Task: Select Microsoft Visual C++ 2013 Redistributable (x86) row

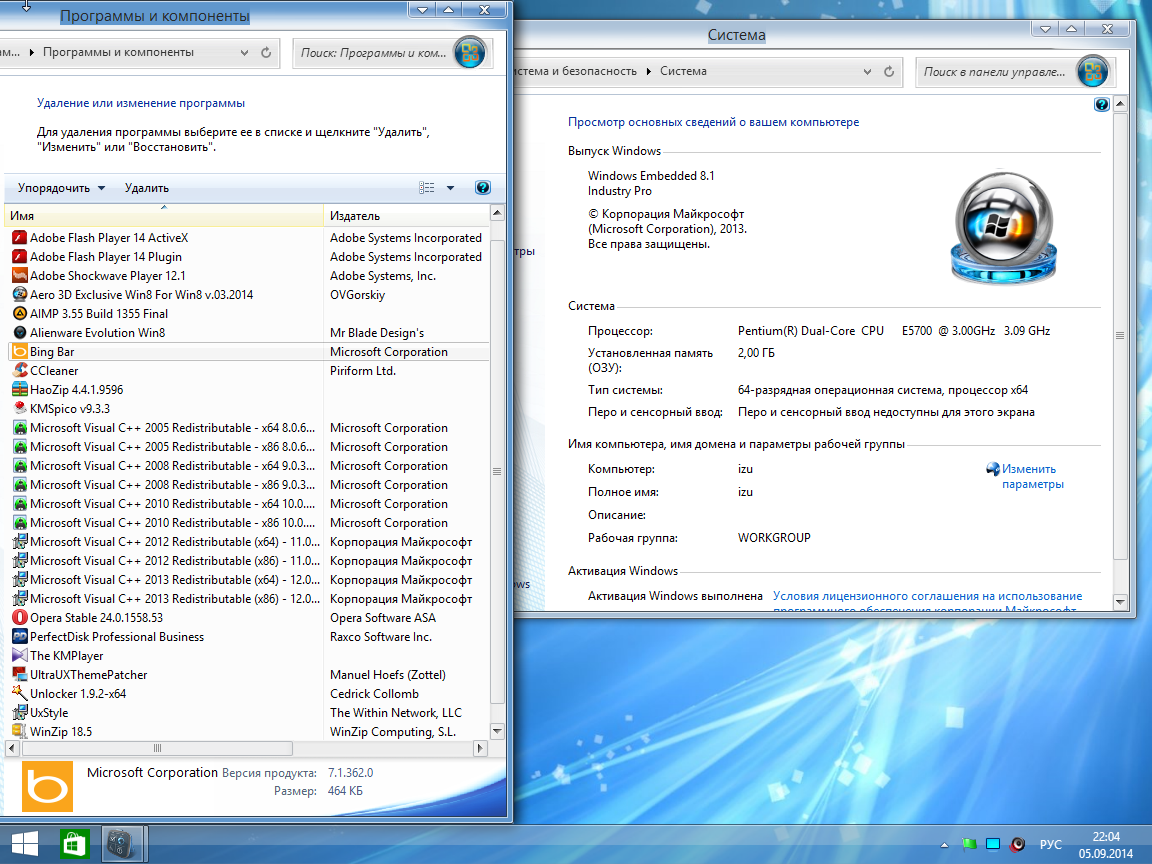Action: point(248,599)
